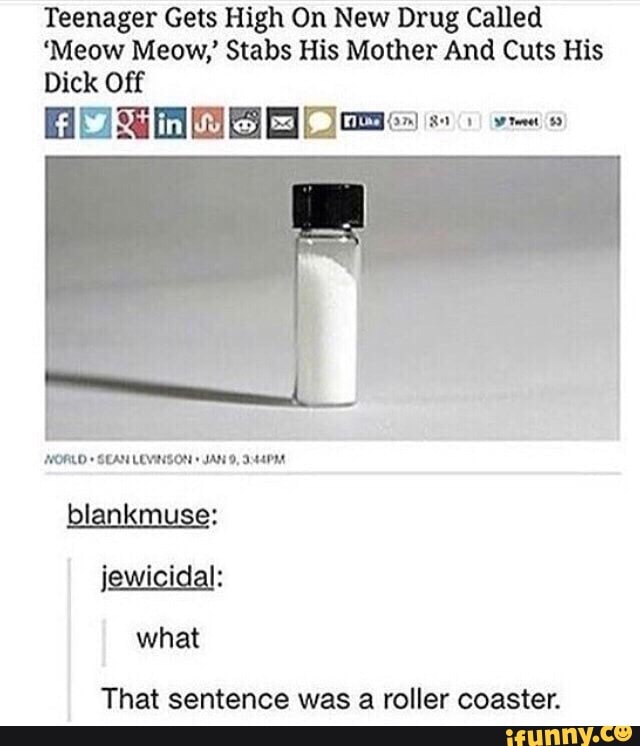The image size is (640, 746).
Task: Click the 3.7k like count bubble
Action: pos(404,122)
